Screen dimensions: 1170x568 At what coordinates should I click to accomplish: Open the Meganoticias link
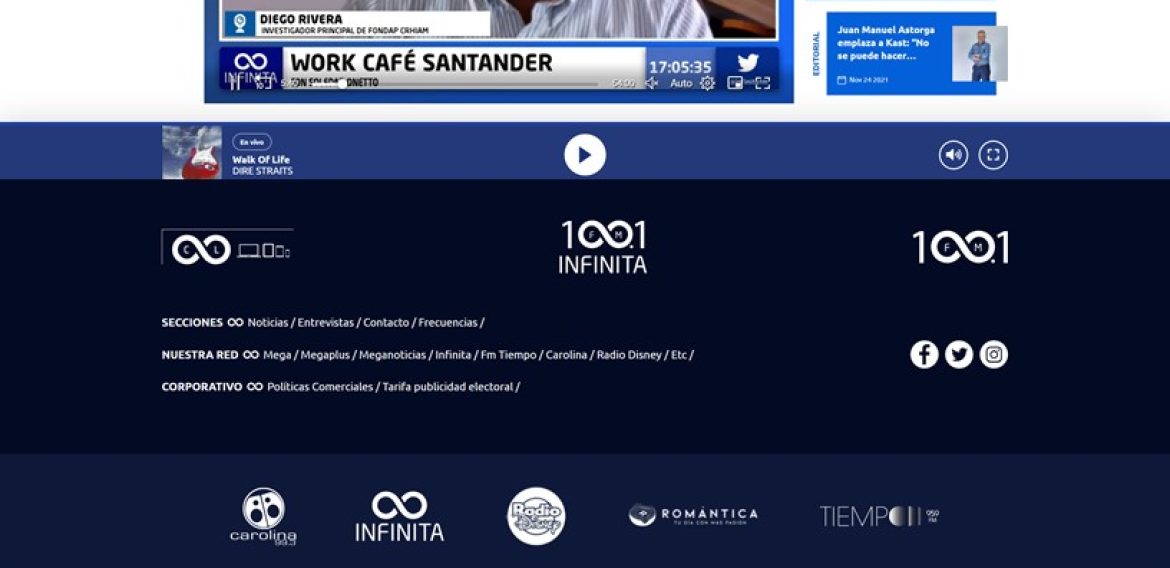[x=392, y=355]
